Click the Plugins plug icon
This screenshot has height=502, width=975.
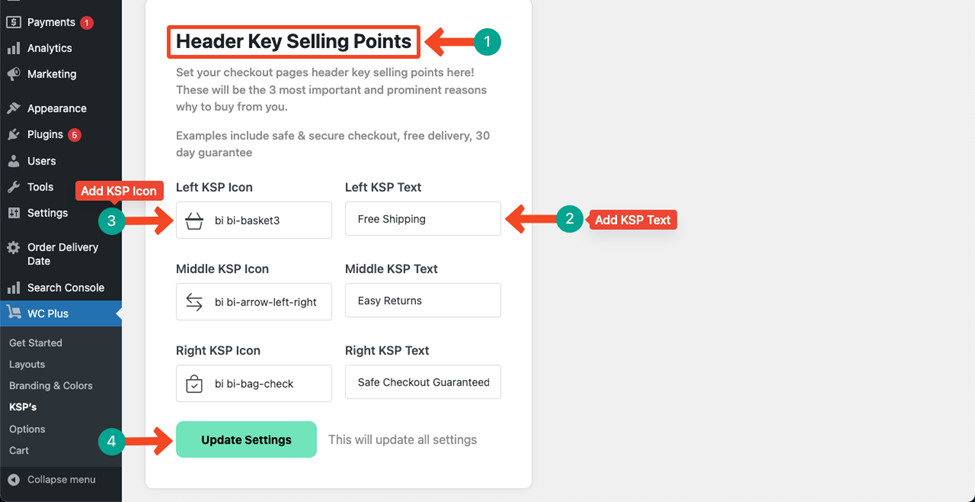click(x=14, y=134)
